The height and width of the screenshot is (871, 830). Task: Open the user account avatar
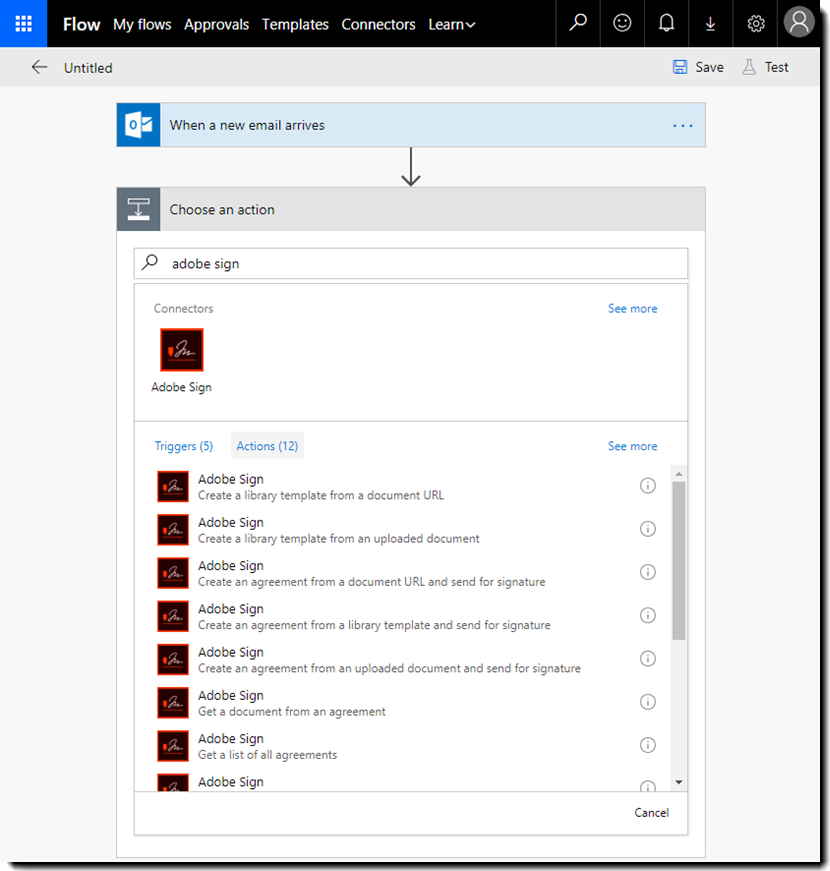click(798, 22)
